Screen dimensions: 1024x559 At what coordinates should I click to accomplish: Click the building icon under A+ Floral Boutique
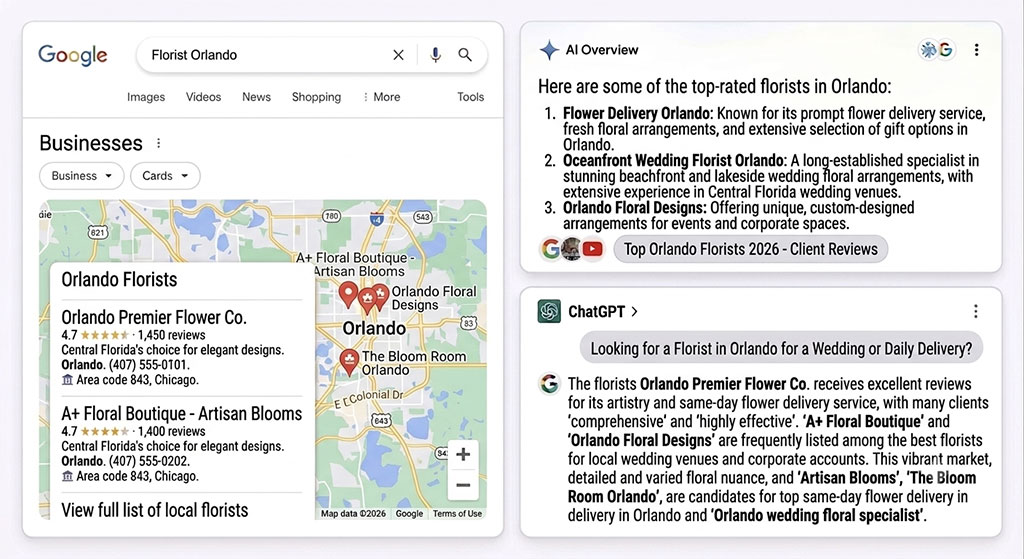pyautogui.click(x=67, y=476)
